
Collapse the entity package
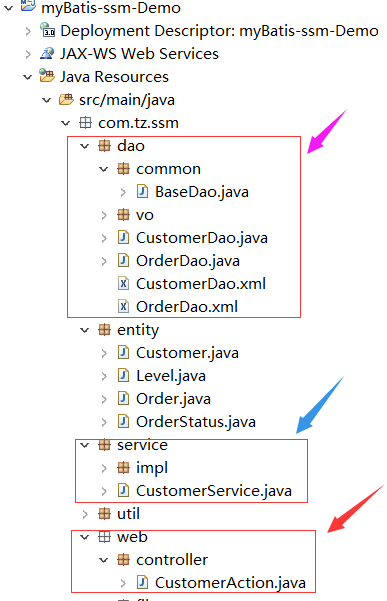(x=85, y=330)
